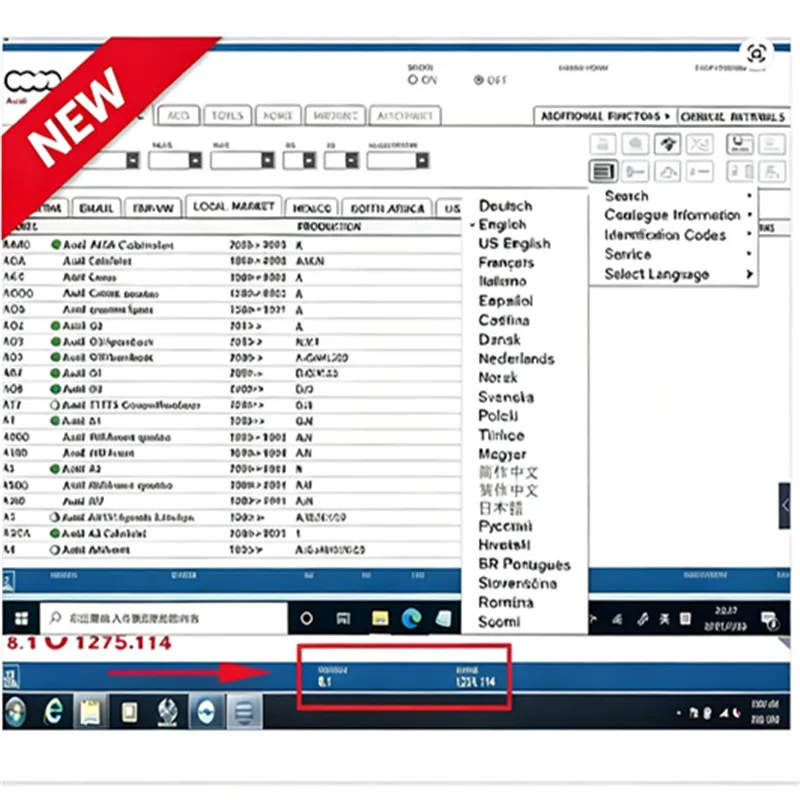Click the green status dot beside Audi Q2
The width and height of the screenshot is (800, 800).
pos(56,326)
